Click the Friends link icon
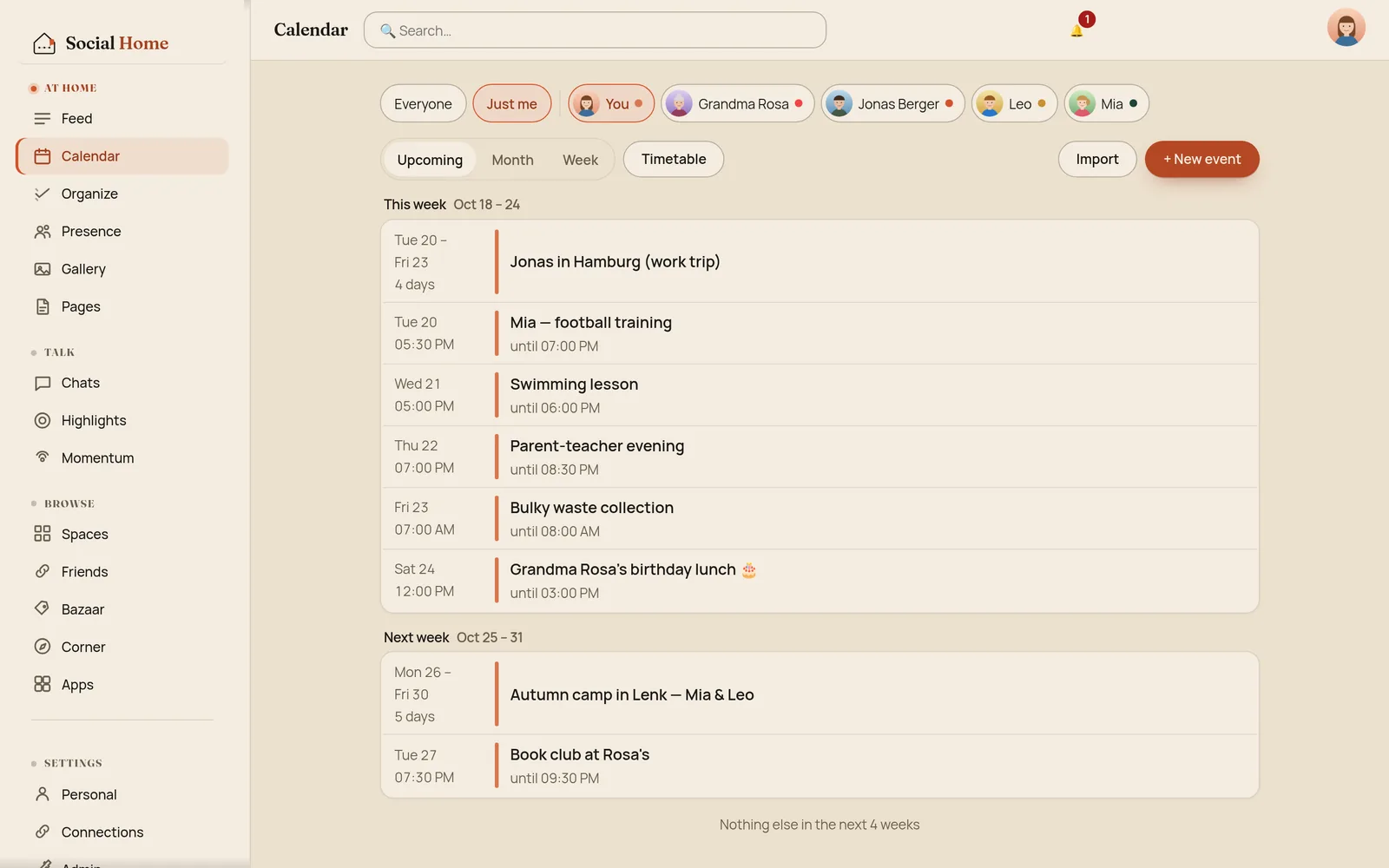1389x868 pixels. [43, 571]
